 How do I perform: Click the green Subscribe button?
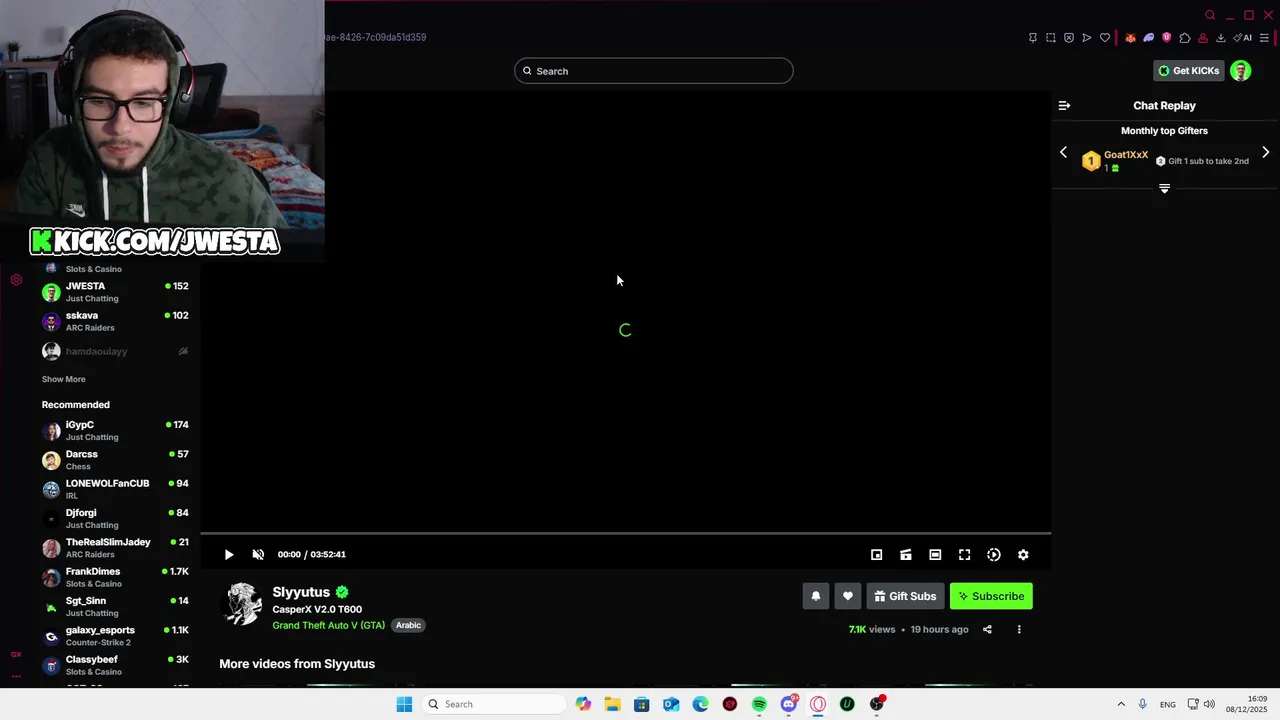pyautogui.click(x=991, y=596)
